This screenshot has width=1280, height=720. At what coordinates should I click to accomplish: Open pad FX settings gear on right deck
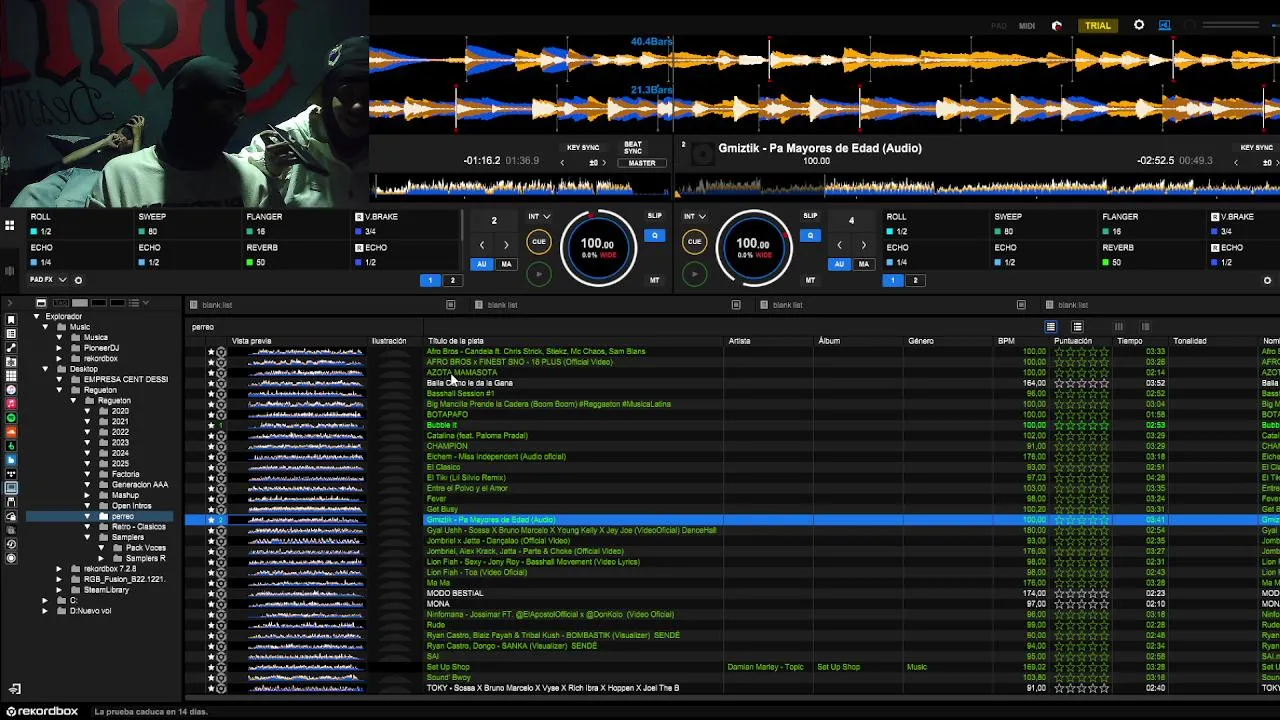[x=1267, y=280]
